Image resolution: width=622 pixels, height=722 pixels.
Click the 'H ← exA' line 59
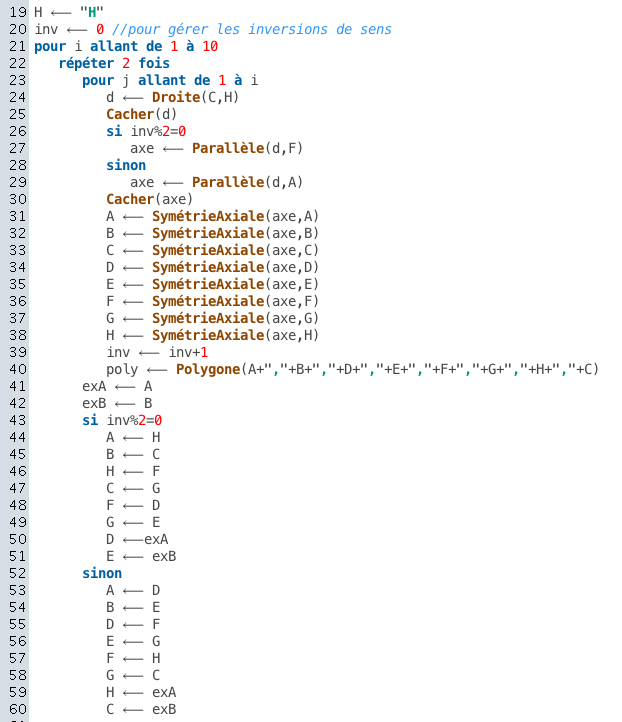pyautogui.click(x=141, y=693)
